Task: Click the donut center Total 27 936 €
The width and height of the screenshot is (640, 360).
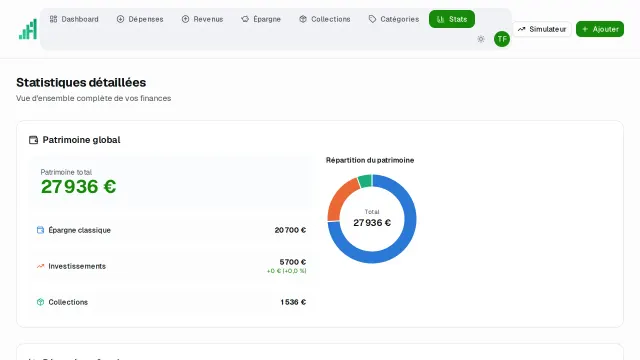Action: click(372, 219)
